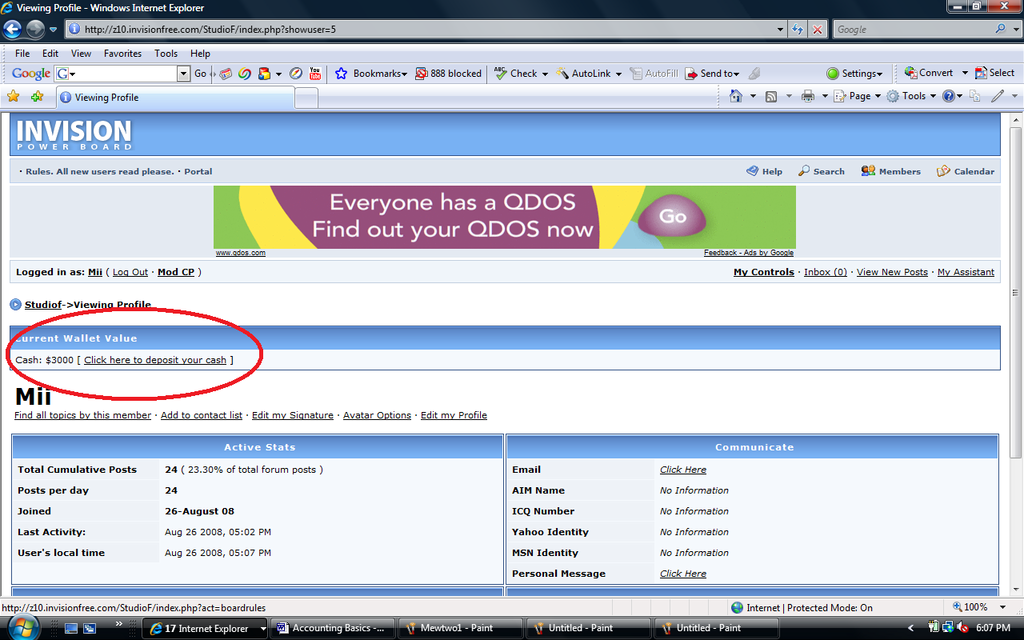Click the deposit your cash link
Image resolution: width=1024 pixels, height=640 pixels.
tap(155, 360)
